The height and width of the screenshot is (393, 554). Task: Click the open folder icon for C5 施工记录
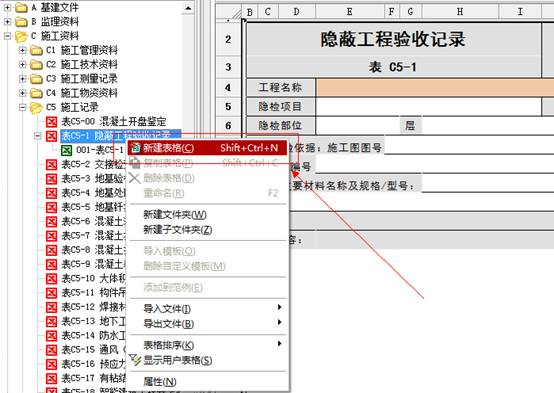coord(36,107)
